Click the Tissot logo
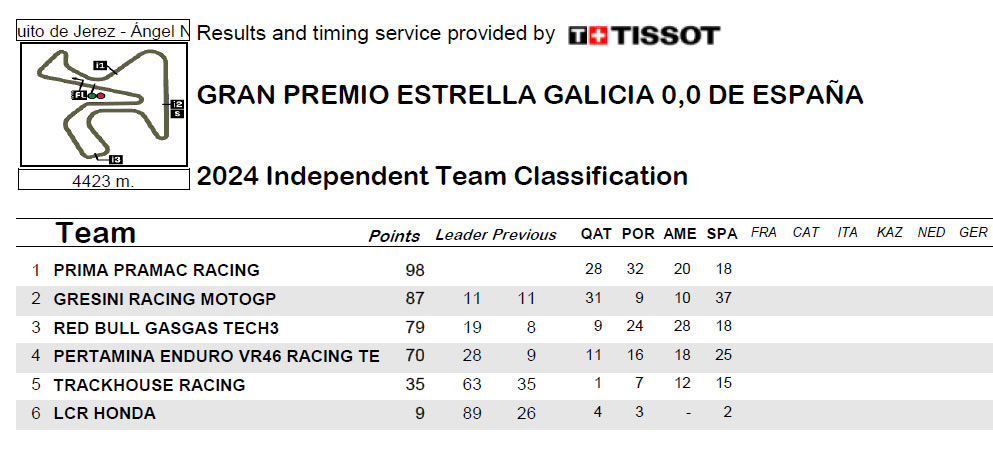 (644, 35)
